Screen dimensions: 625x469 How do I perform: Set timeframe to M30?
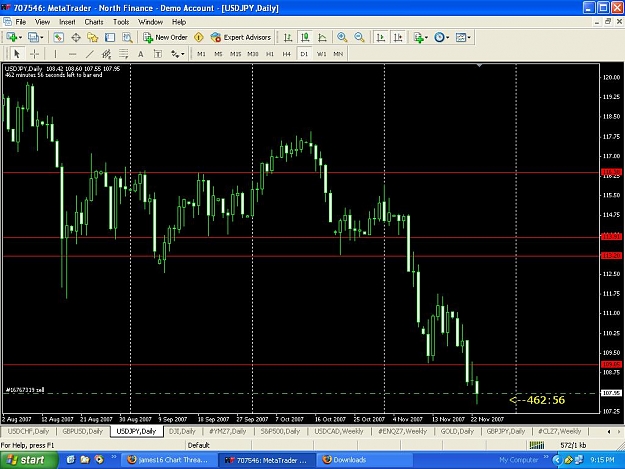pyautogui.click(x=253, y=54)
